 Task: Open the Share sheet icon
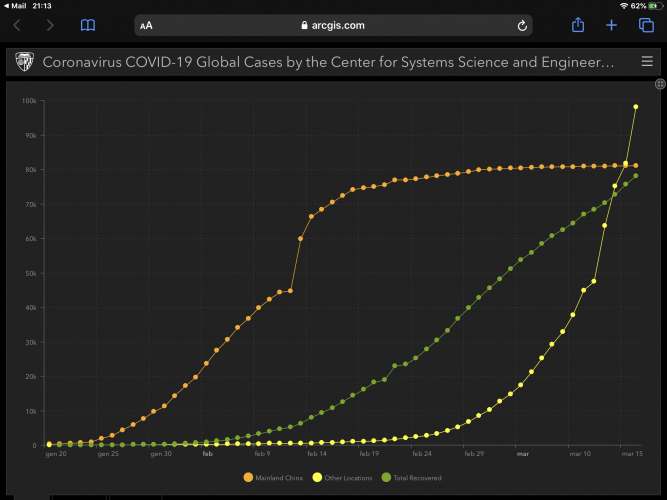(x=578, y=25)
